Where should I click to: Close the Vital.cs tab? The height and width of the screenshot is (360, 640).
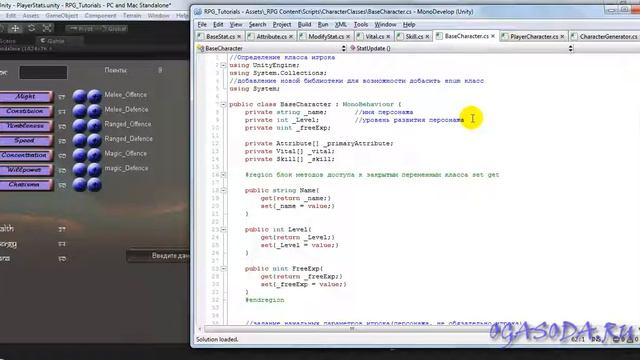point(388,37)
